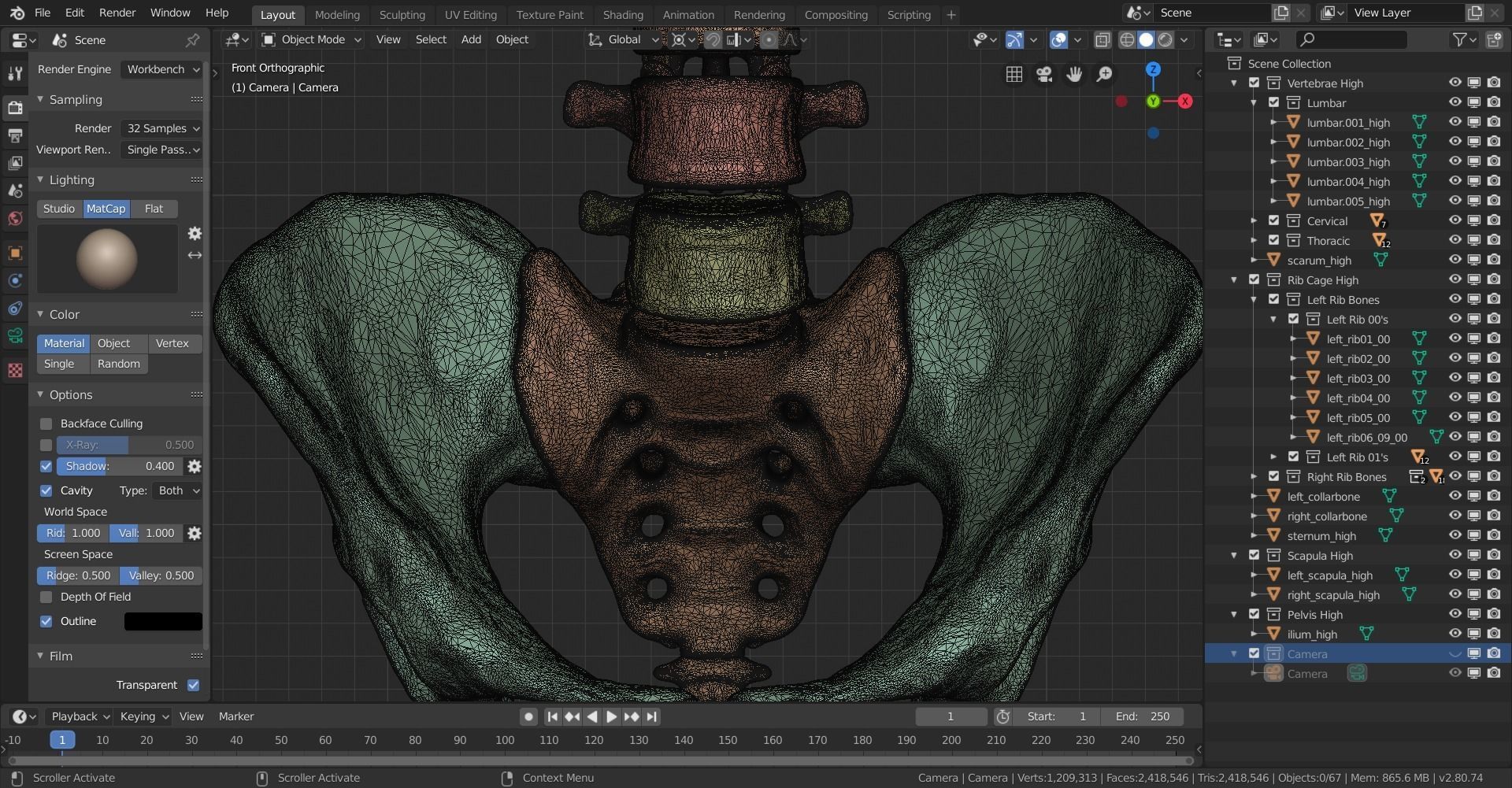Viewport: 1512px width, 788px height.
Task: Click the Z axis on navigation gizmo
Action: tap(1153, 69)
